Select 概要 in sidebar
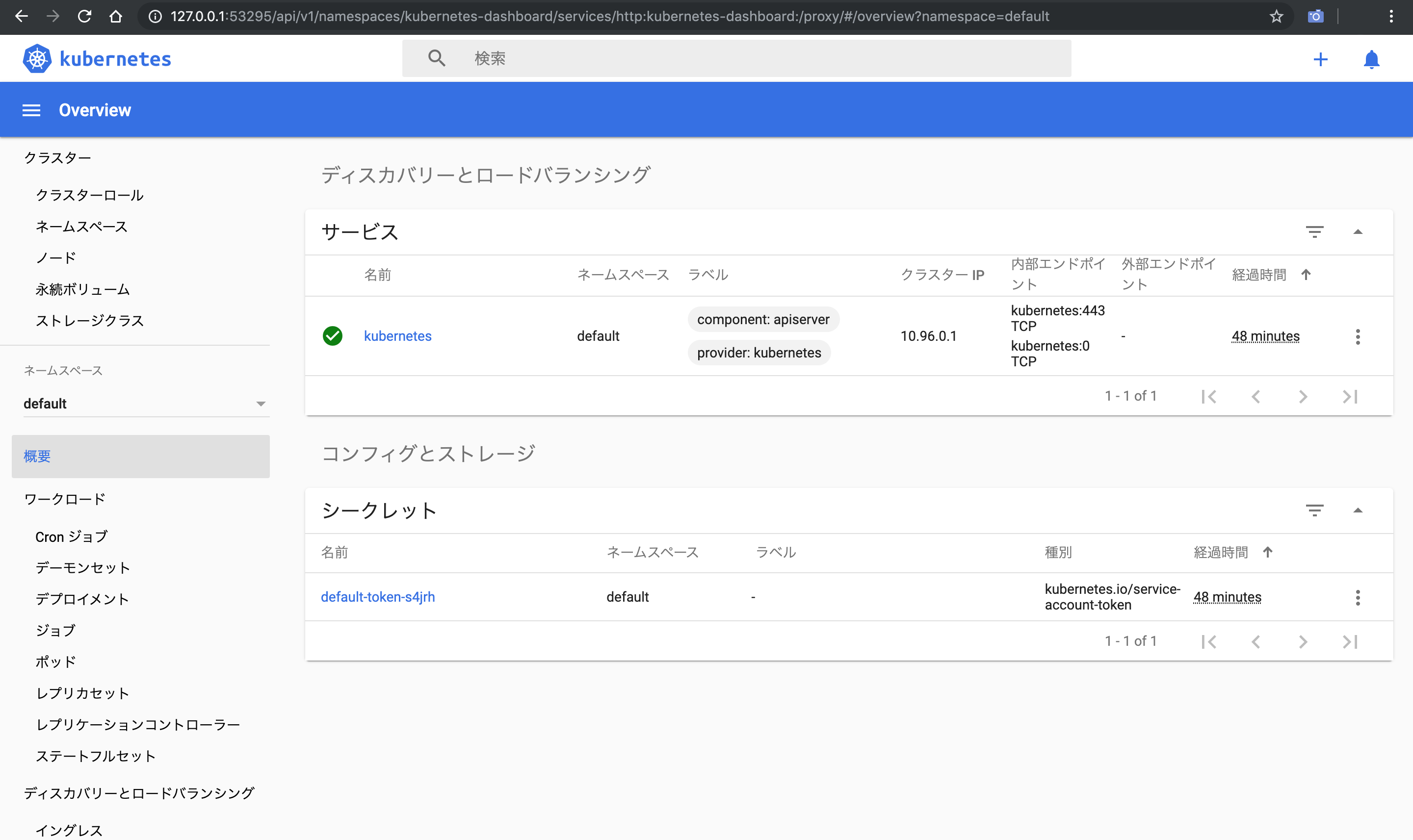1413x840 pixels. point(140,456)
